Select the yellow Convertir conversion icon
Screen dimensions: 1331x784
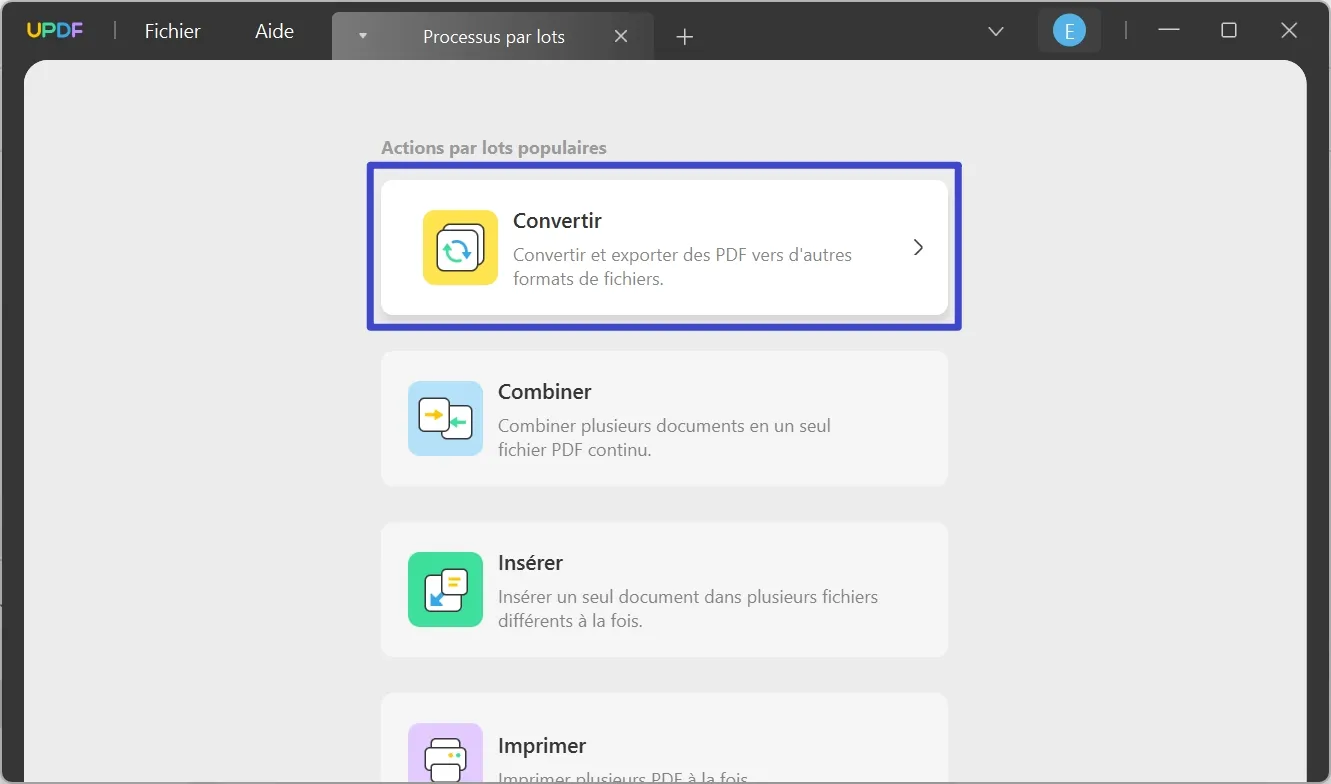[x=459, y=247]
